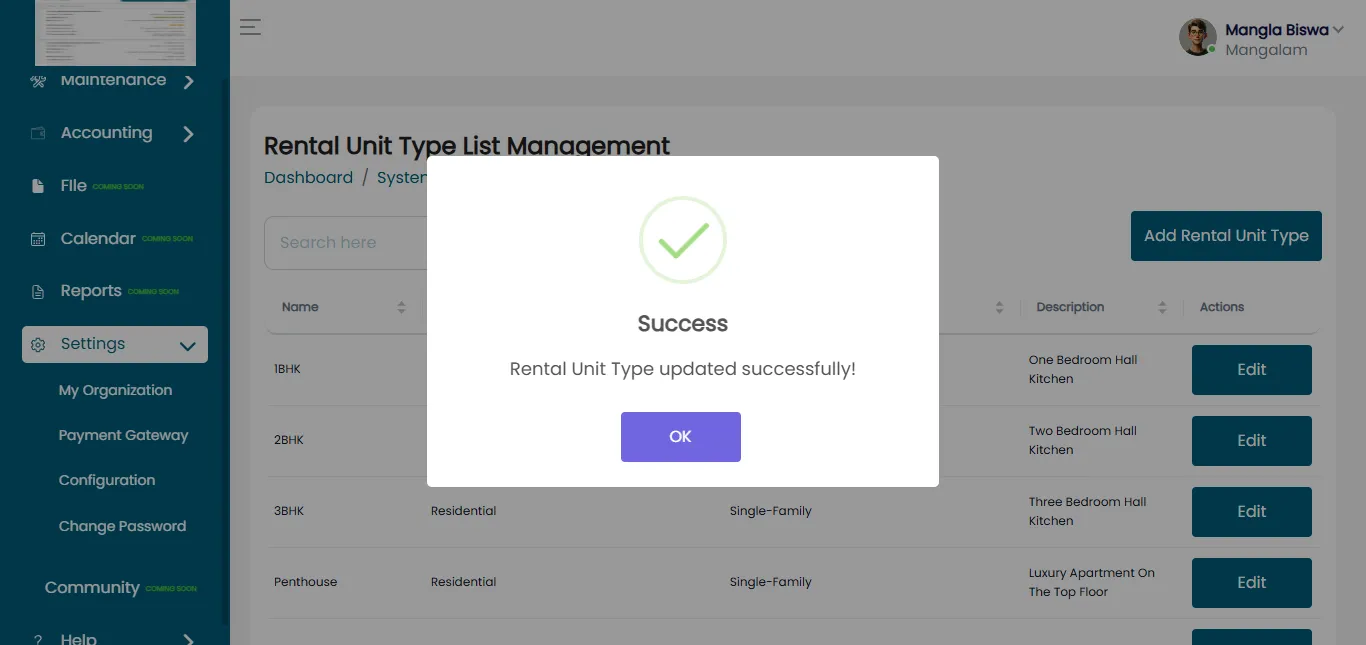Click the File document icon
The height and width of the screenshot is (645, 1366).
[38, 186]
